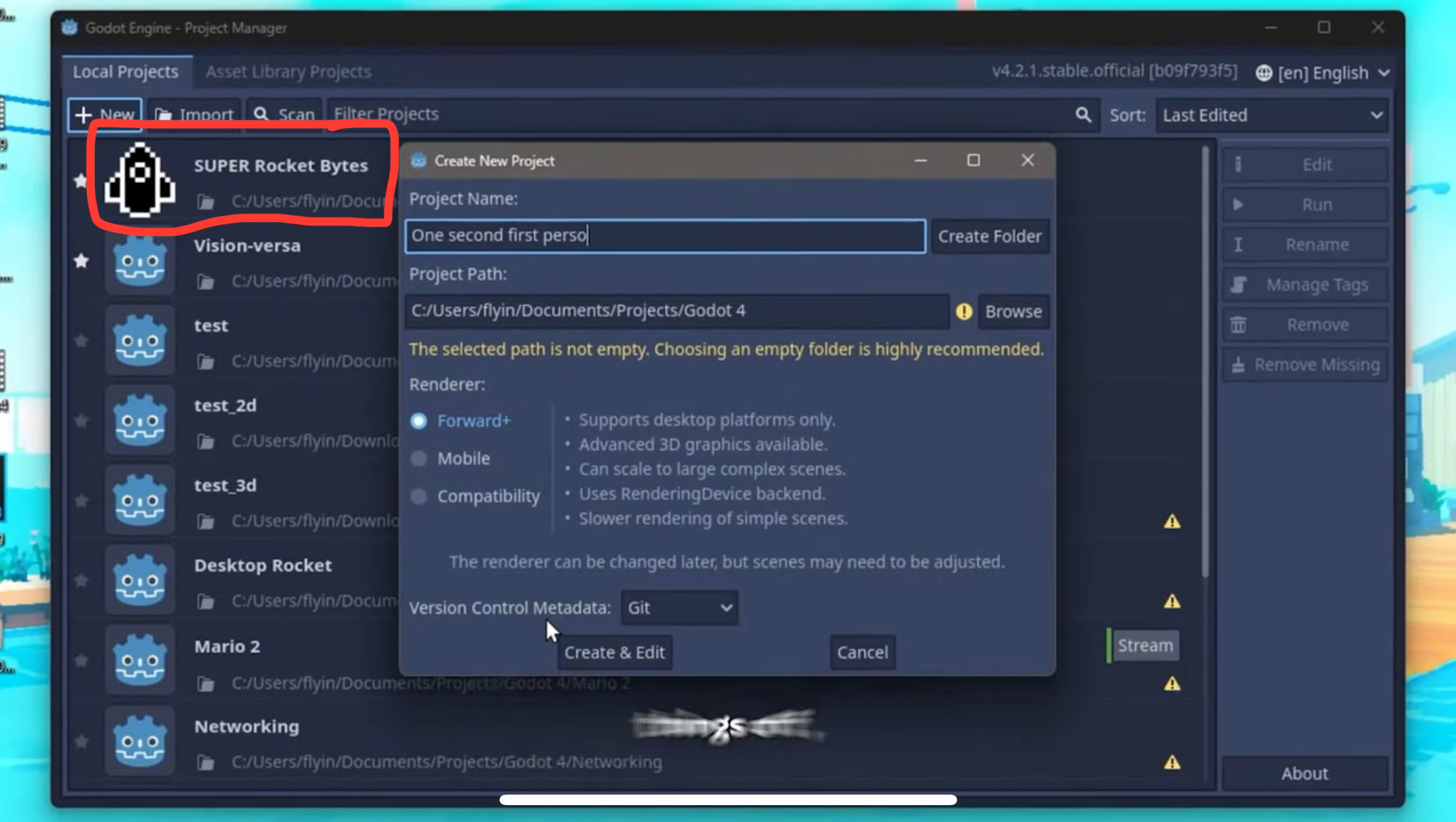The width and height of the screenshot is (1456, 822).
Task: Click the Run project icon
Action: (1239, 204)
